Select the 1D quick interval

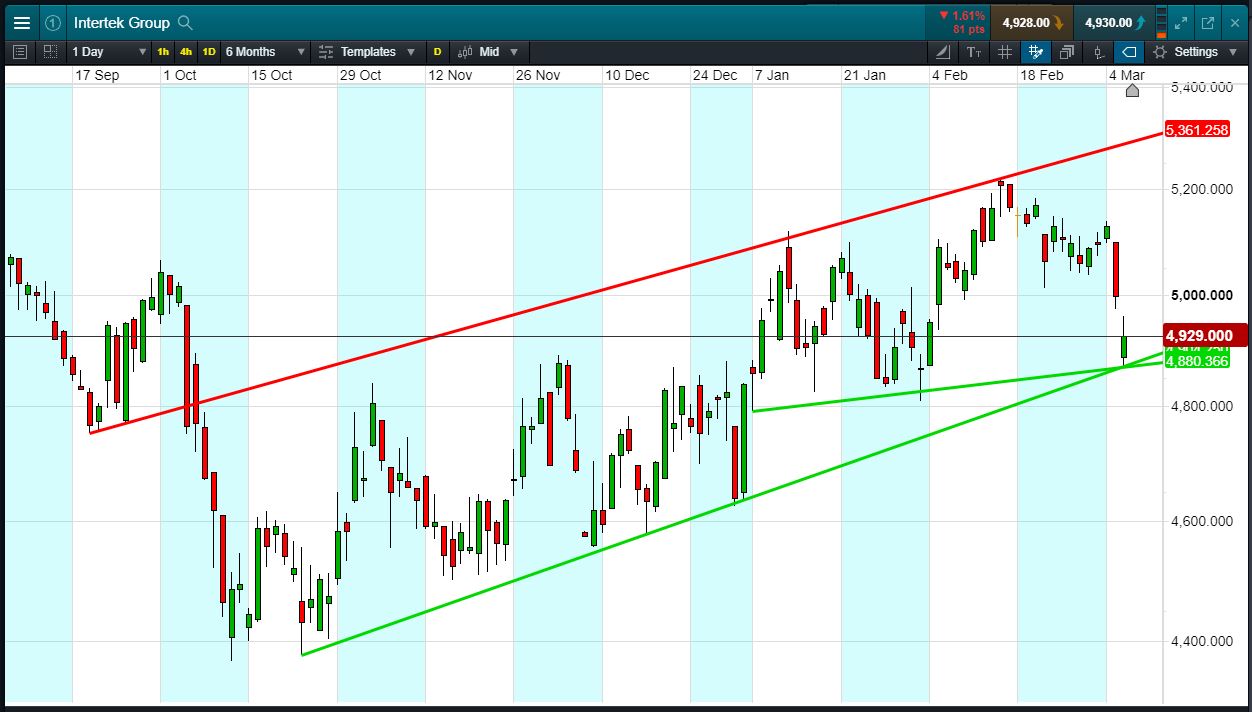click(x=209, y=52)
